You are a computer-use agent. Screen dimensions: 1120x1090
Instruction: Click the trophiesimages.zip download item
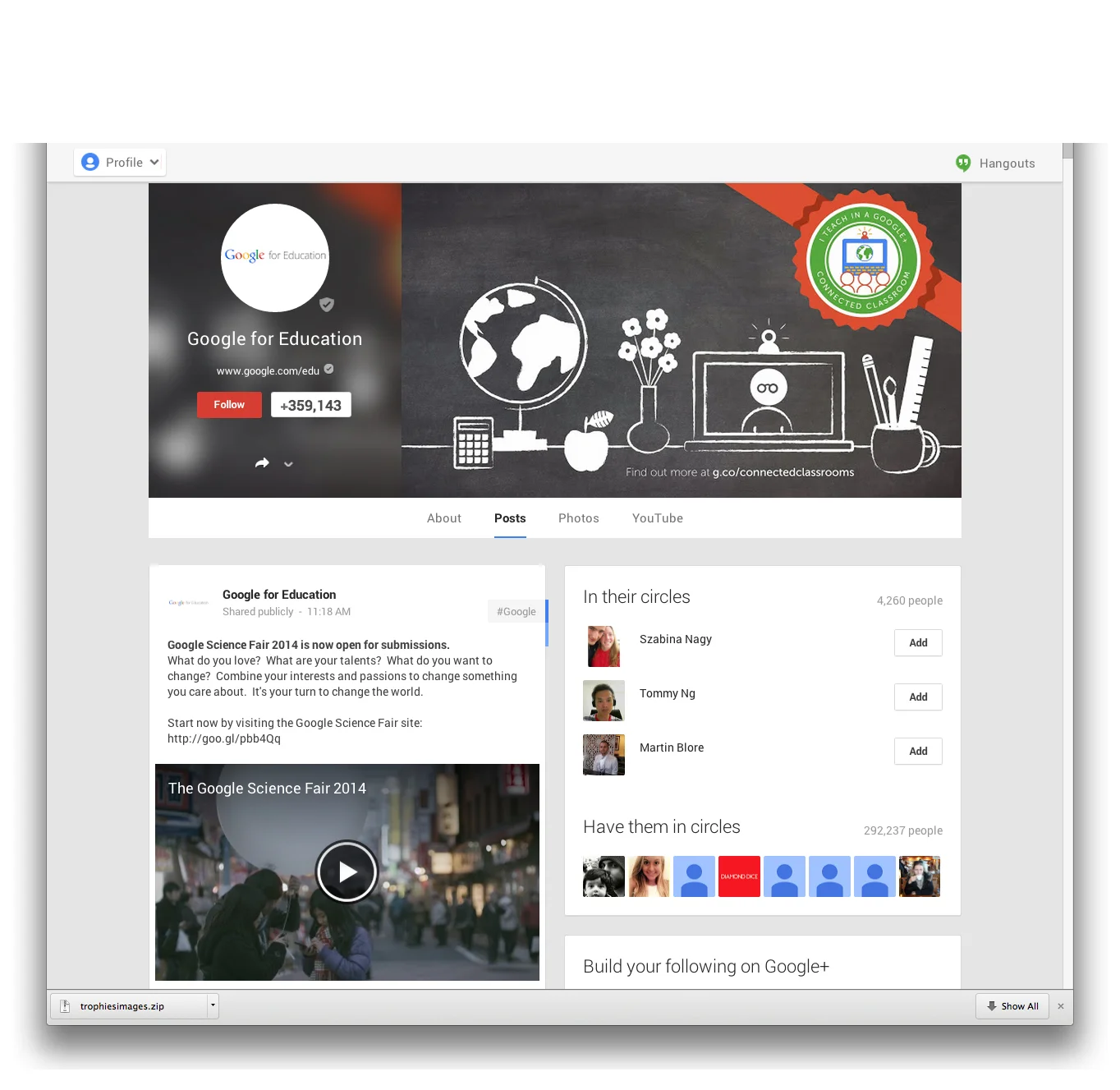coord(130,1006)
